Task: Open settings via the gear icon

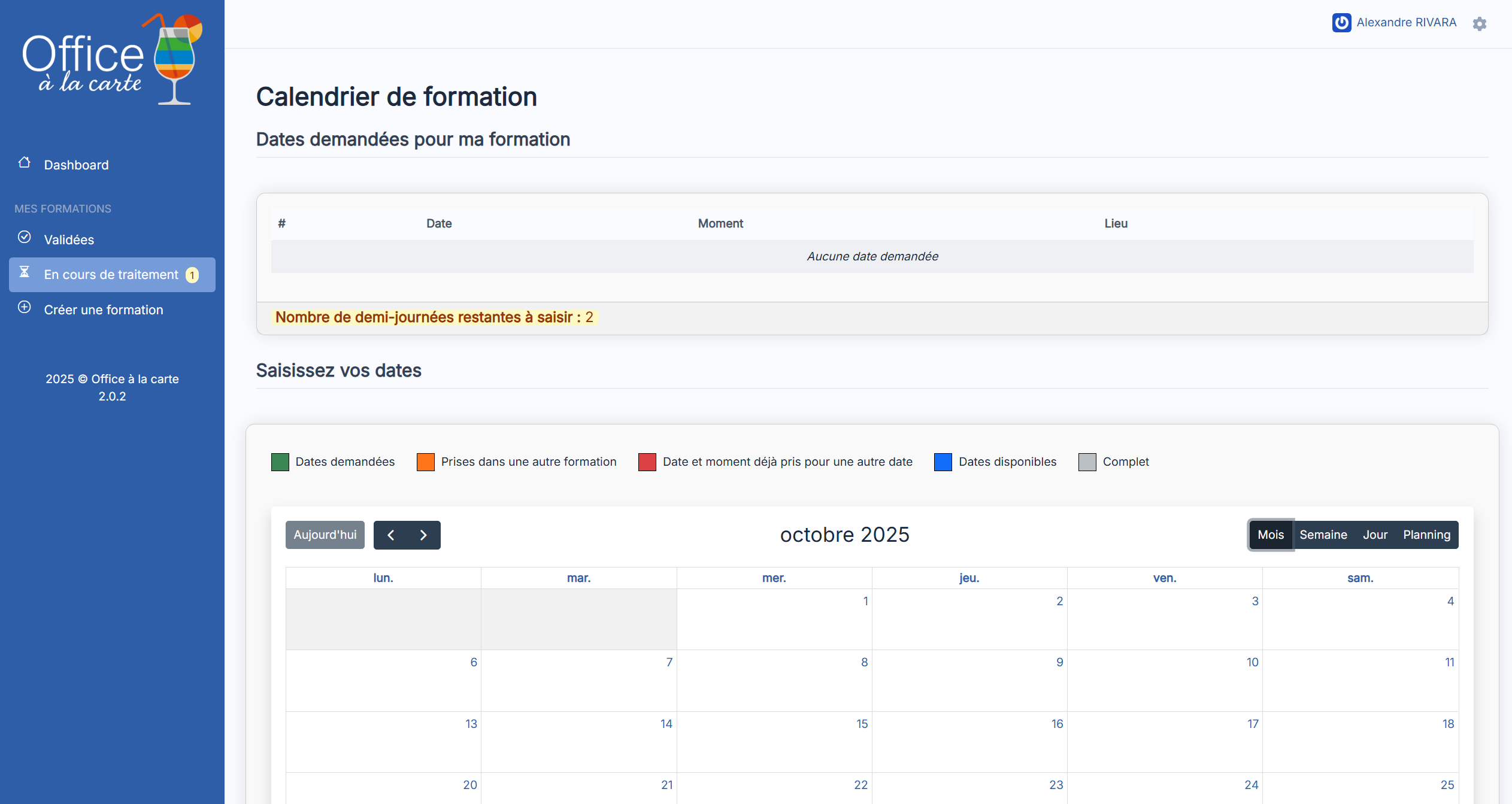Action: pyautogui.click(x=1479, y=24)
